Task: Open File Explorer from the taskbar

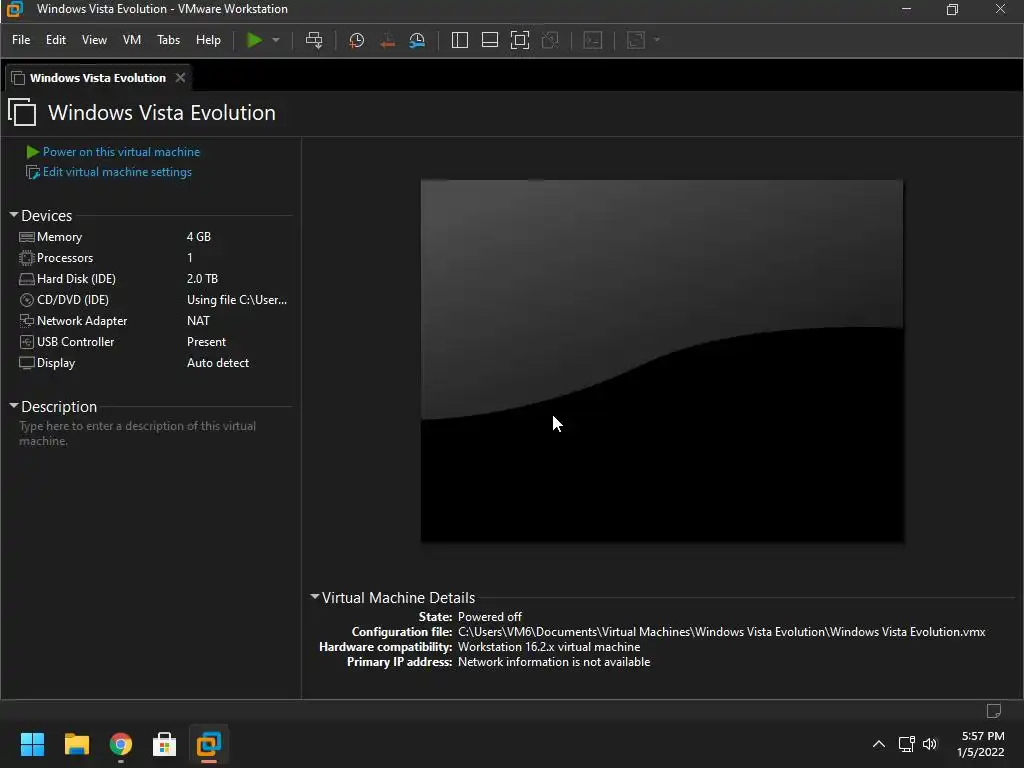Action: click(x=76, y=744)
